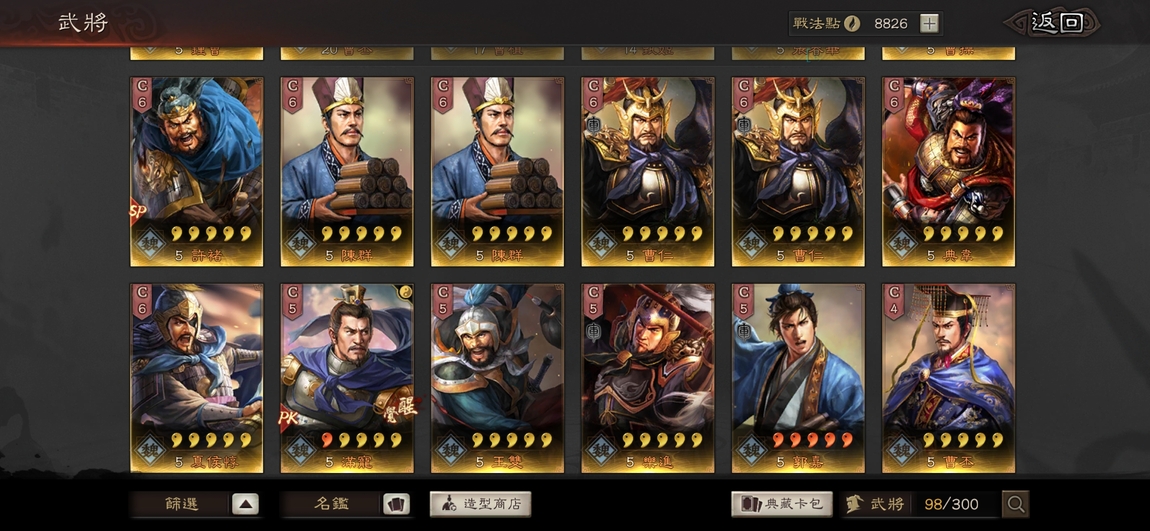Open the 典藏卡包 card pack
Viewport: 1150px width, 531px height.
click(782, 504)
